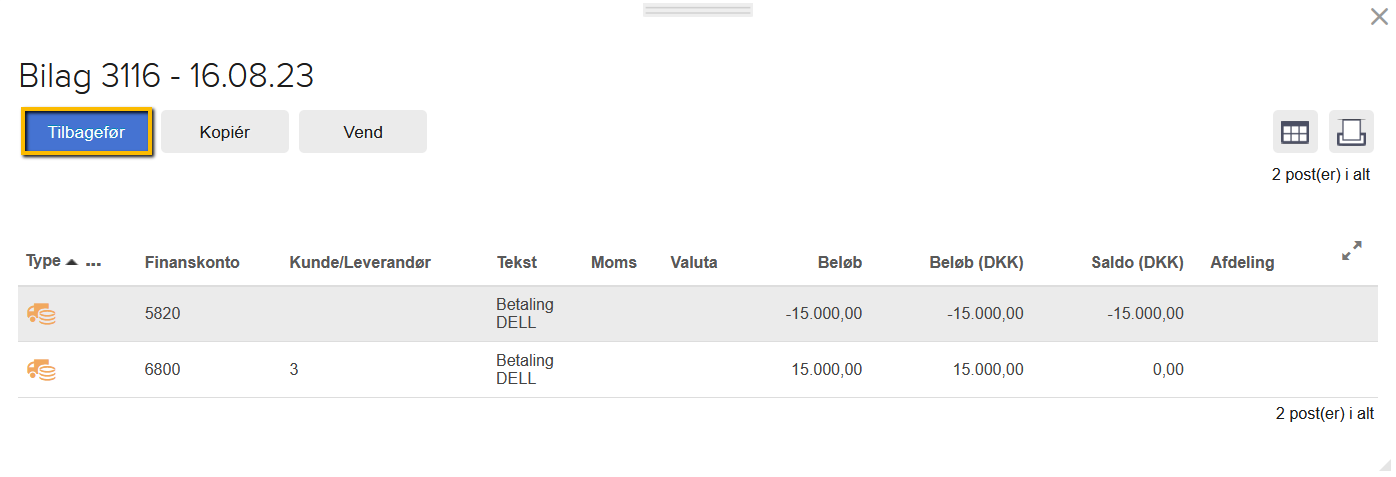The height and width of the screenshot is (477, 1396).
Task: Sort by Finanskonto column header
Action: coord(192,263)
